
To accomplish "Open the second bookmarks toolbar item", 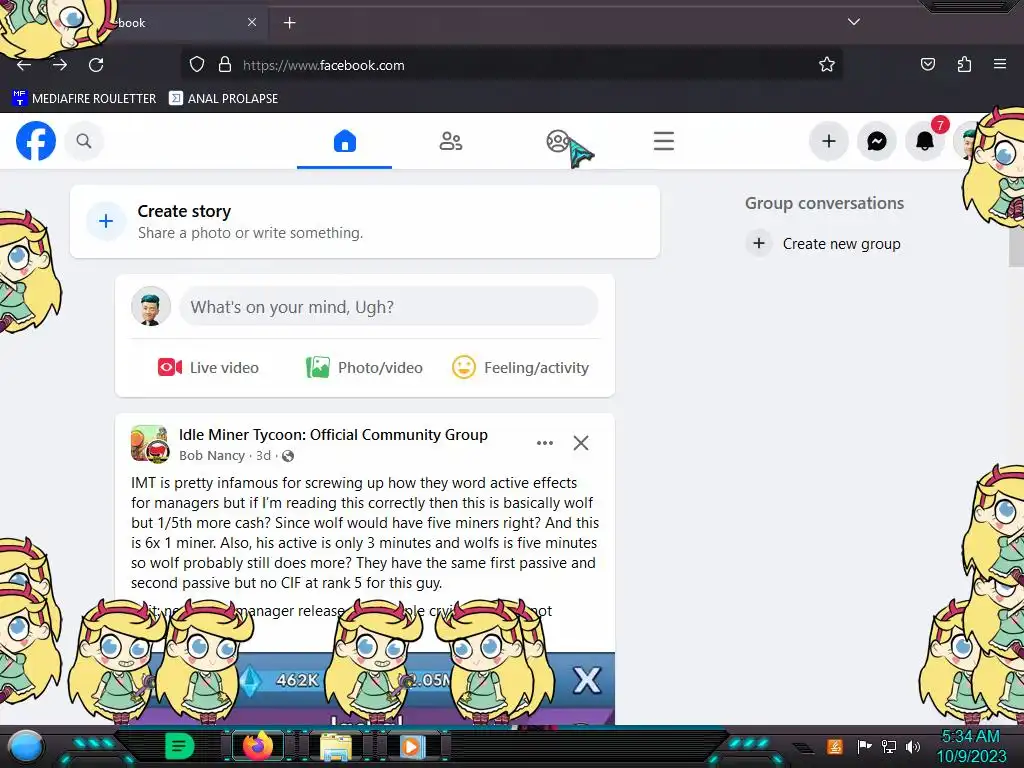I will coord(223,99).
